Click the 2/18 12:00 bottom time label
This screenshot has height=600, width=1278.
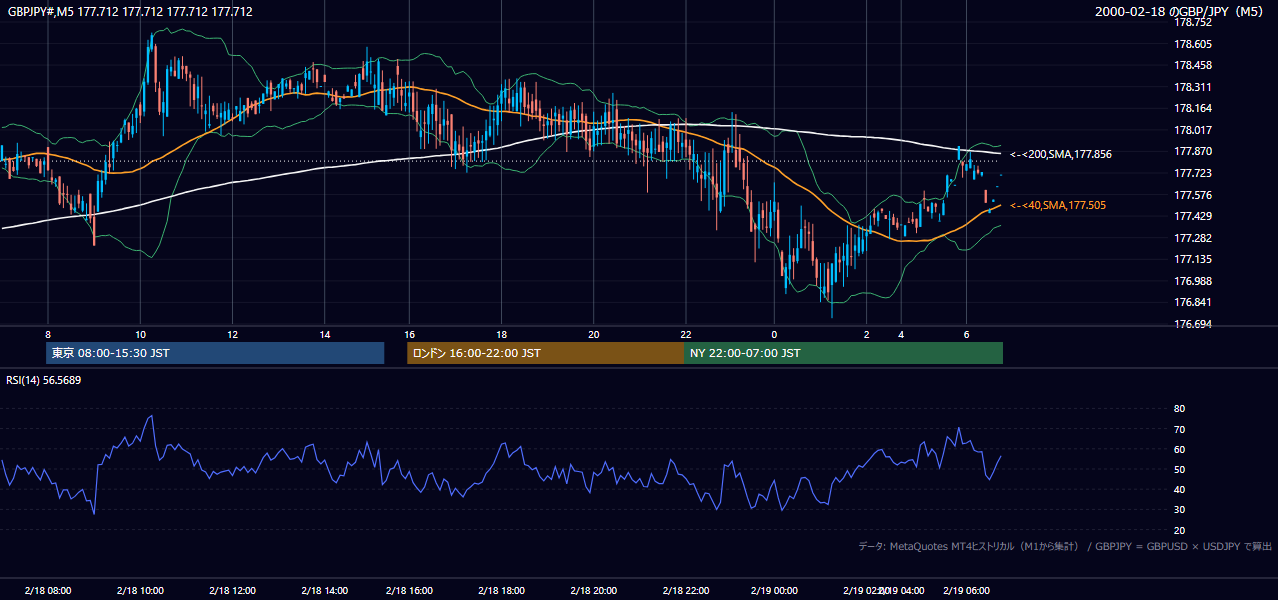pos(232,591)
